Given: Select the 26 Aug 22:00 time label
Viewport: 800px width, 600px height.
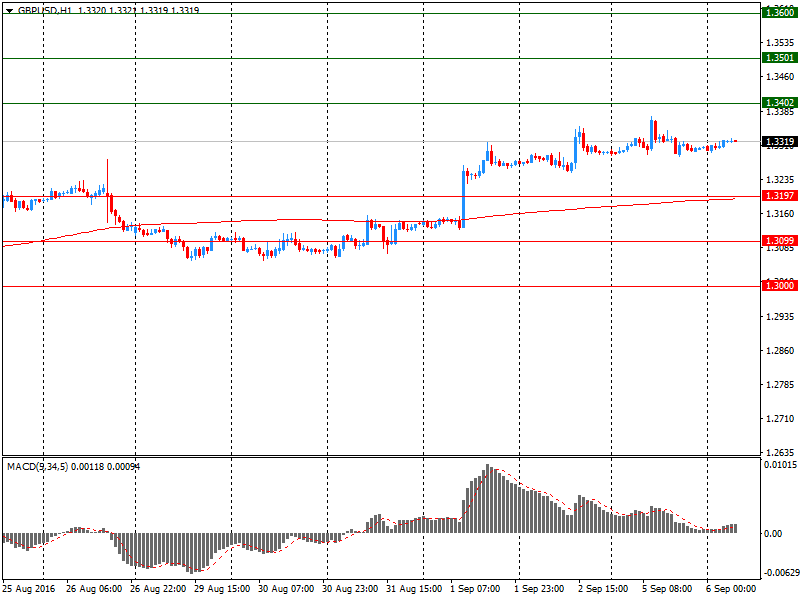Looking at the screenshot, I should tap(158, 588).
